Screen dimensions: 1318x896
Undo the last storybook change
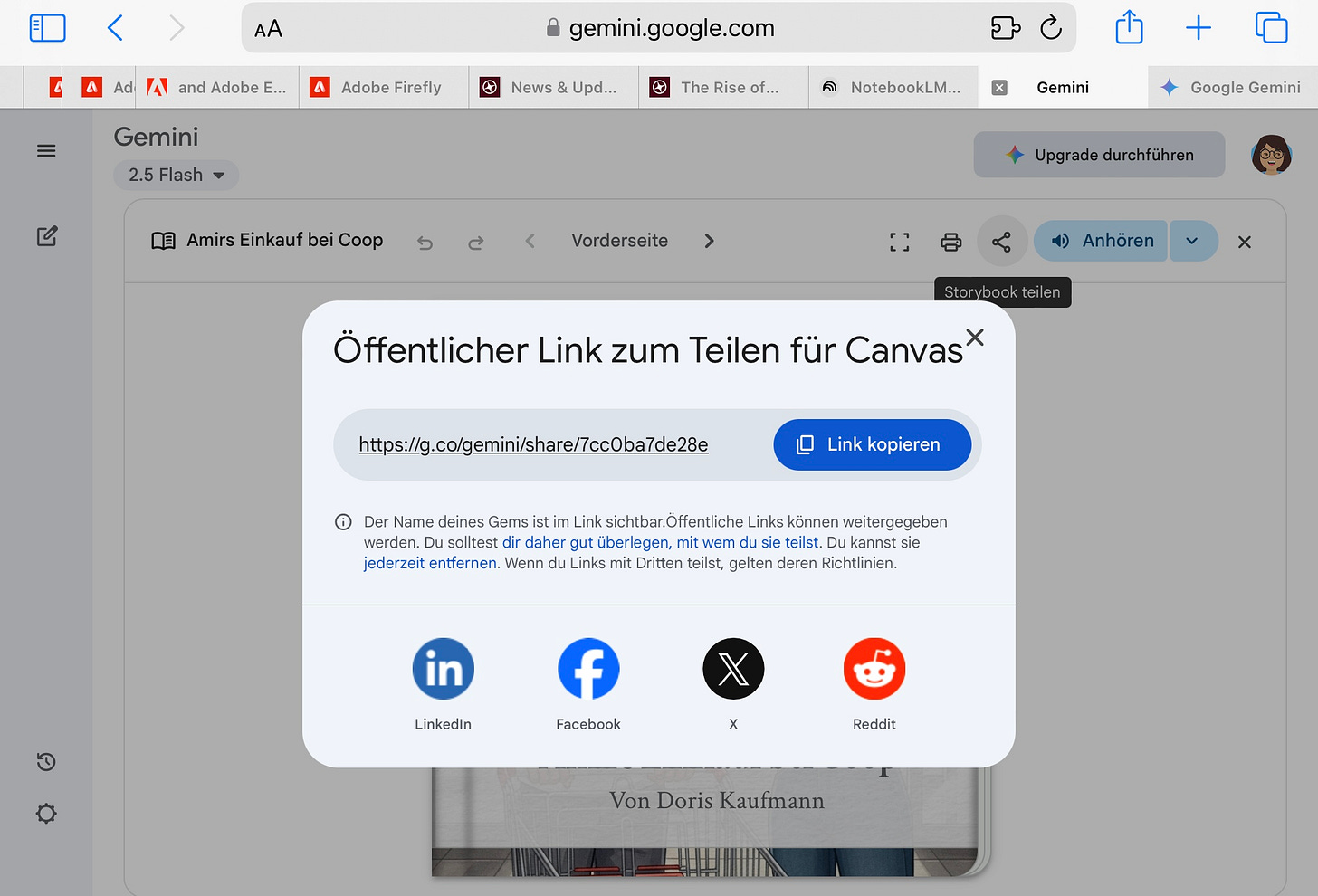[x=425, y=242]
